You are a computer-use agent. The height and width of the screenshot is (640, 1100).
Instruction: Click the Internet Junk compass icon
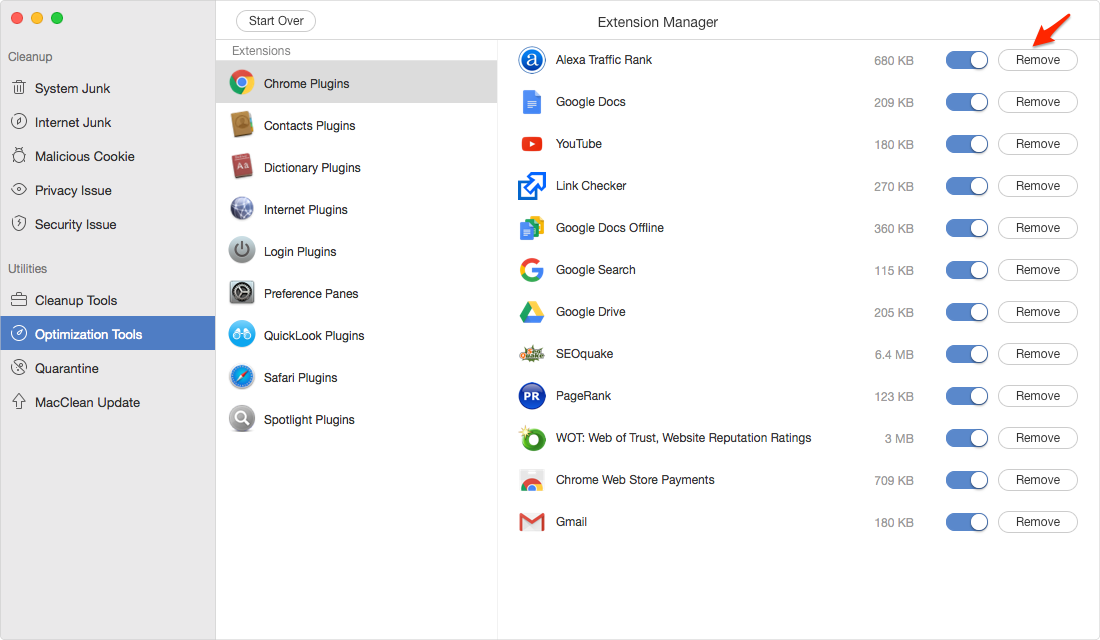[x=19, y=121]
